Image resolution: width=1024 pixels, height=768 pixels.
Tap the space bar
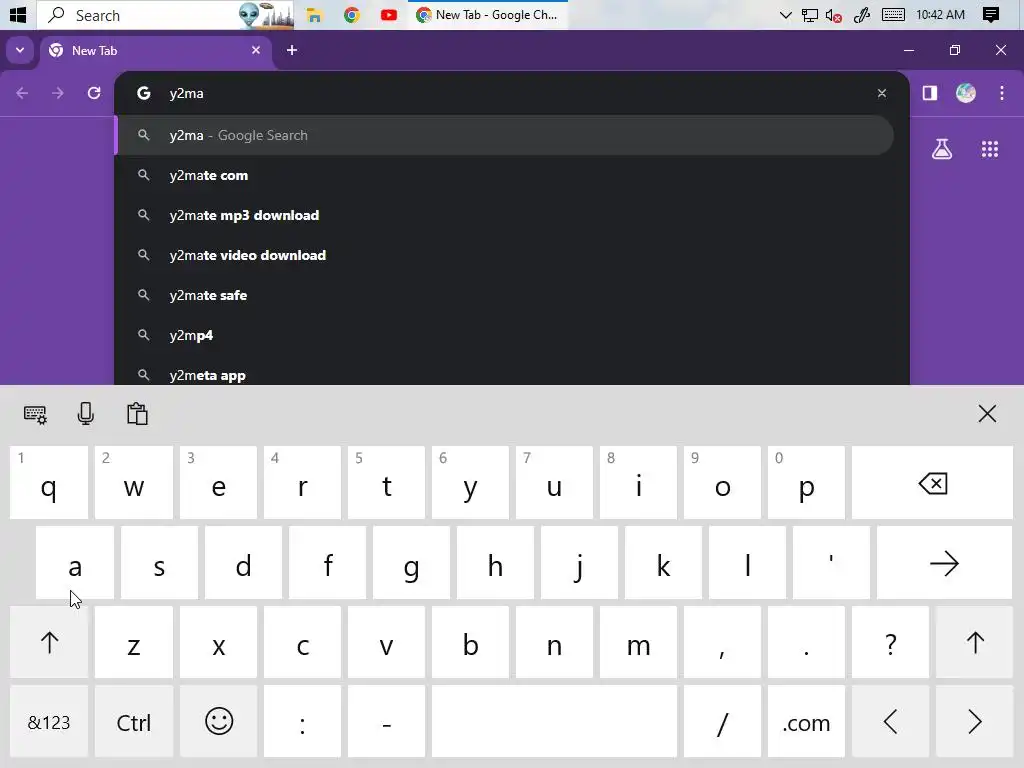(x=554, y=722)
